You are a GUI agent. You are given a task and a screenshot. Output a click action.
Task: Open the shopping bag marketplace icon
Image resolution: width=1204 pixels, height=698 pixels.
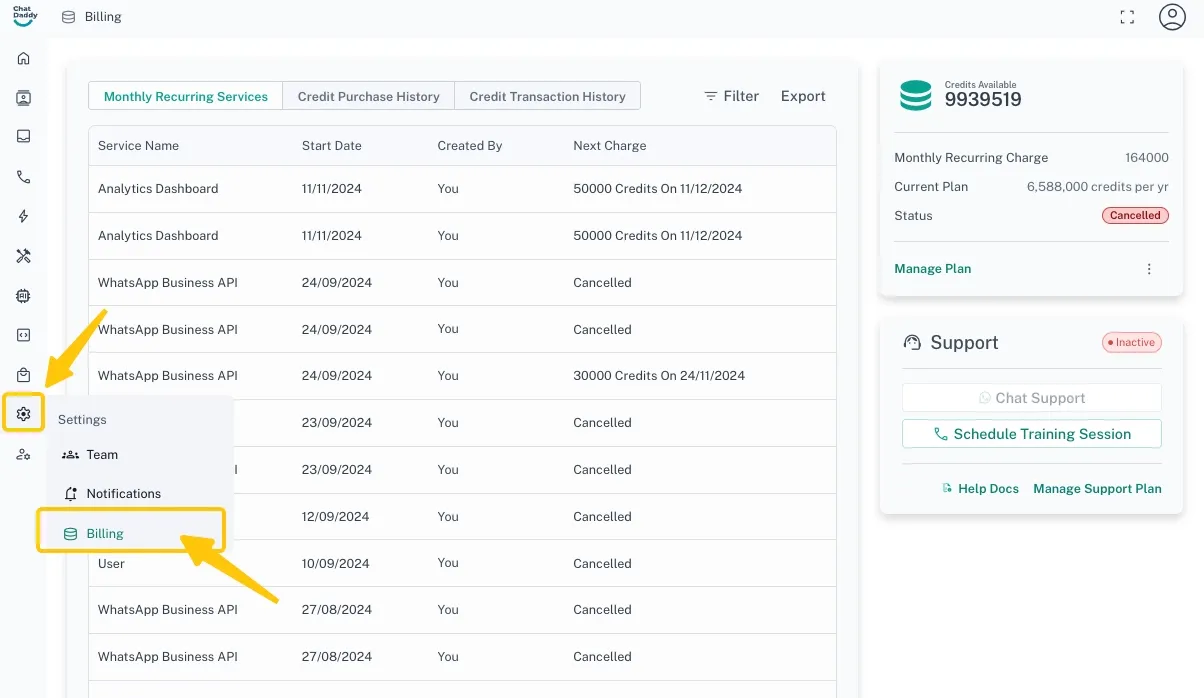23,375
